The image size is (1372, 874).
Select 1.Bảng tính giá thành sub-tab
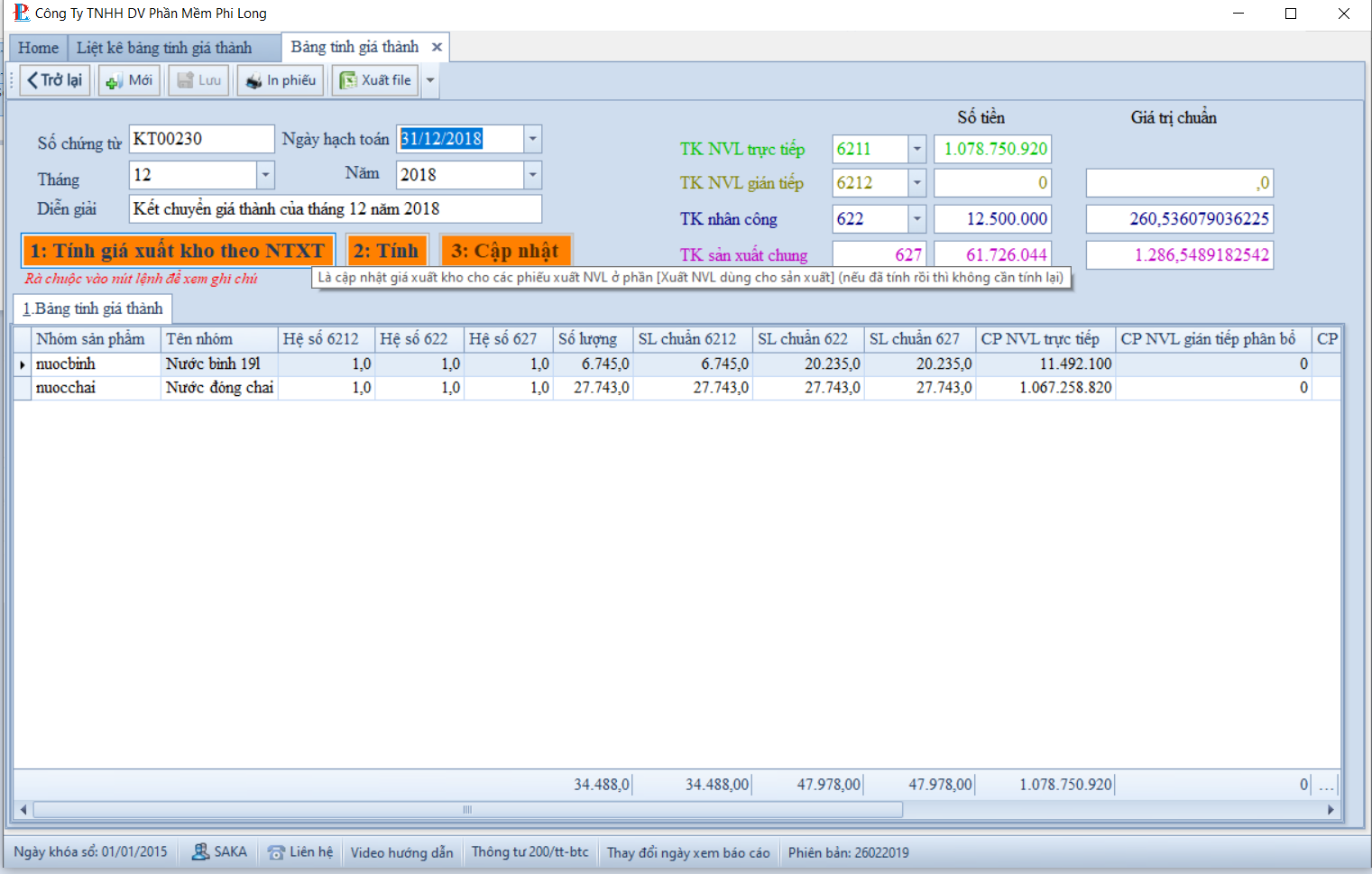tap(93, 308)
